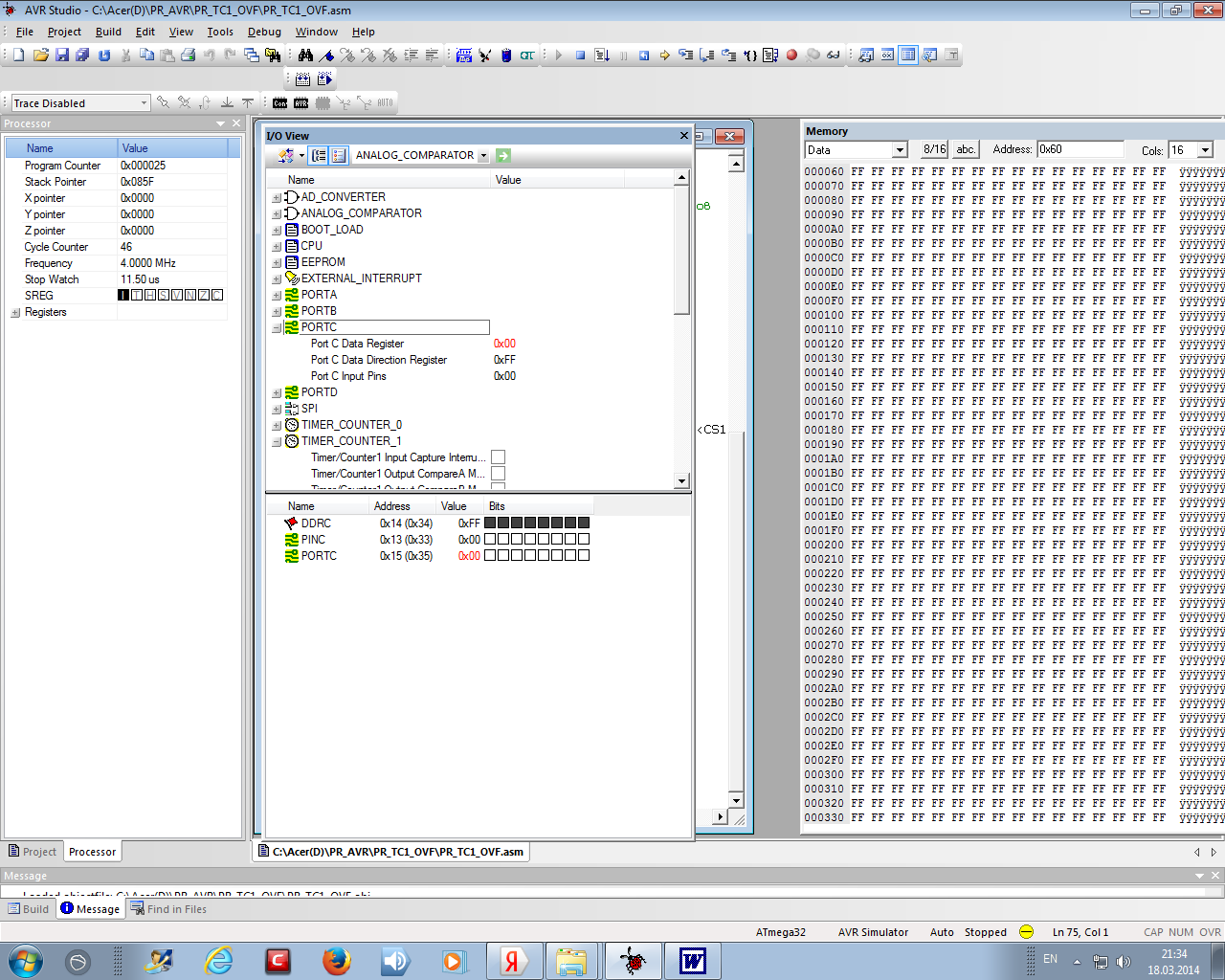
Task: Toggle bit 7 of PORTC register
Action: click(x=490, y=555)
